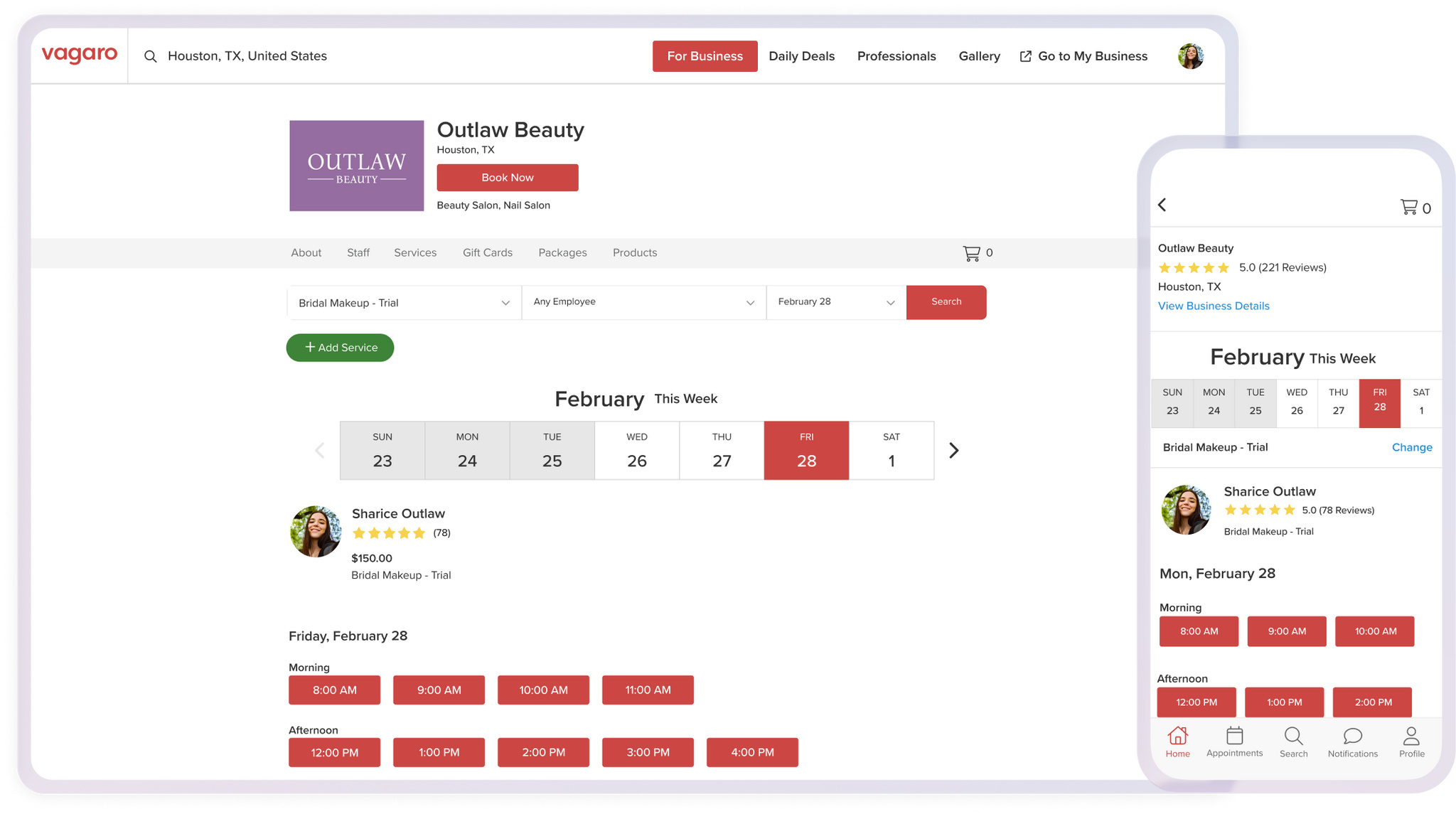1456x814 pixels.
Task: Click the mobile back arrow
Action: tap(1162, 205)
